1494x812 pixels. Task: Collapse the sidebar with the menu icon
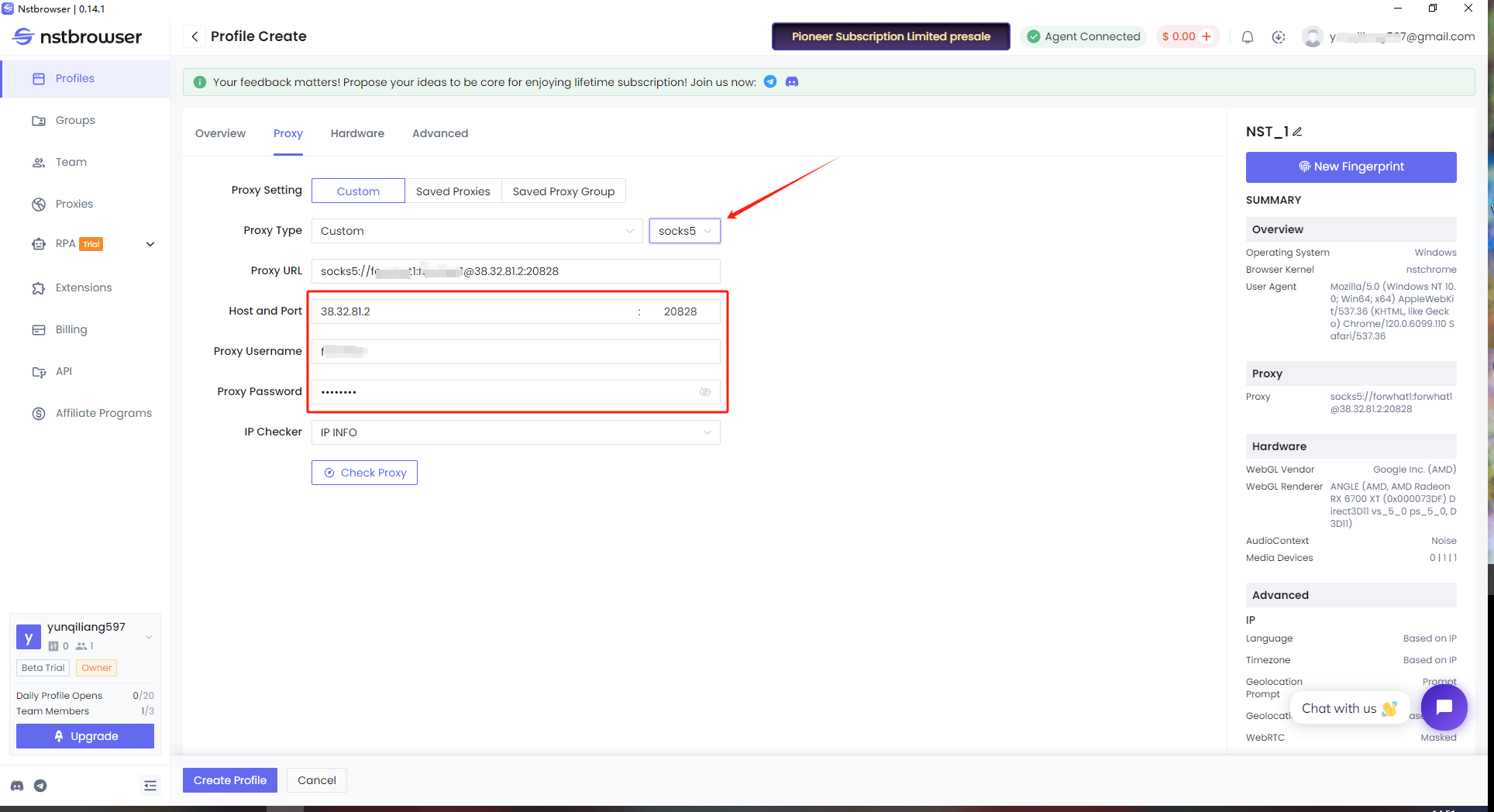(150, 786)
